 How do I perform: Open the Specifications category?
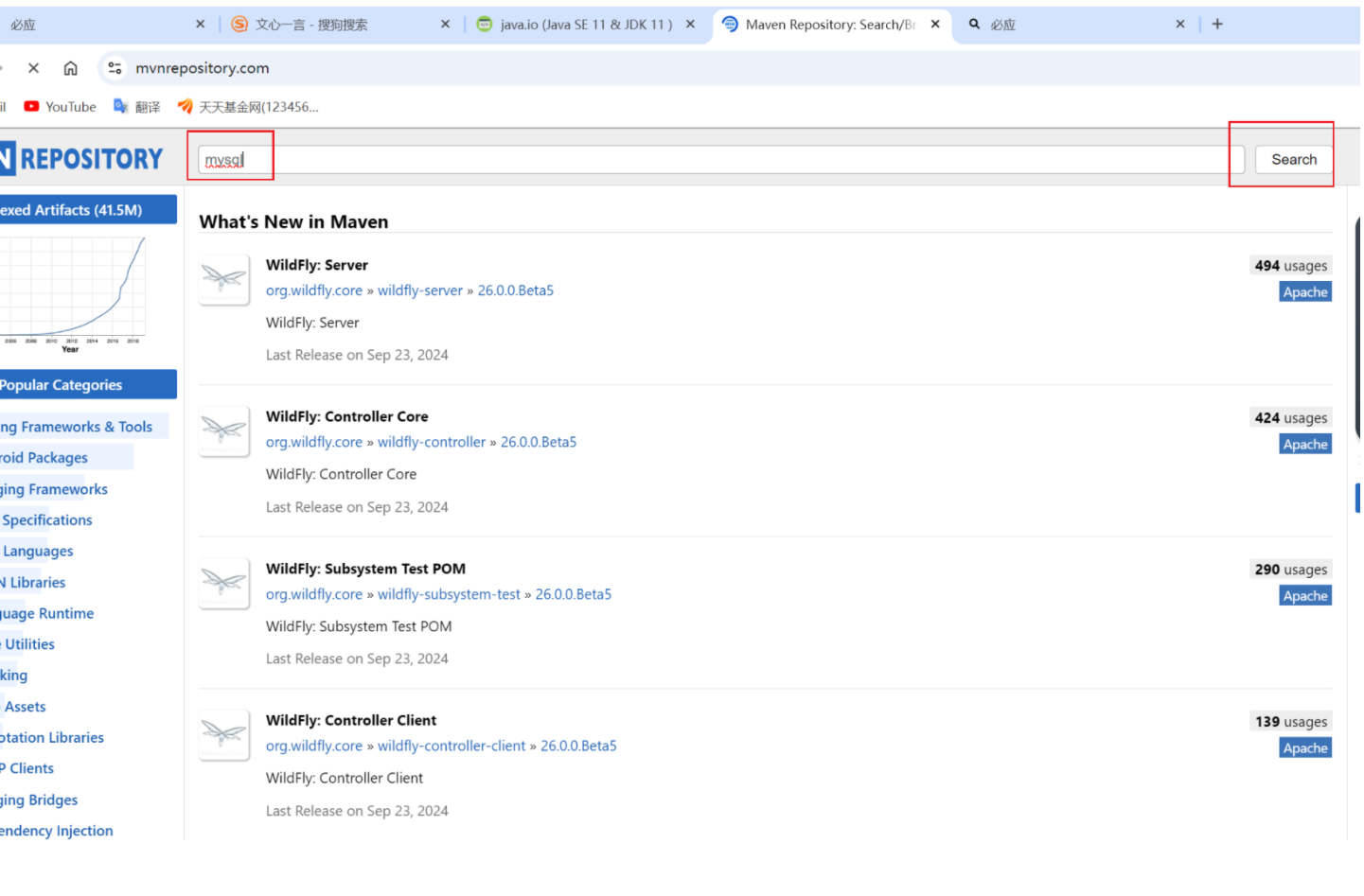[x=47, y=520]
